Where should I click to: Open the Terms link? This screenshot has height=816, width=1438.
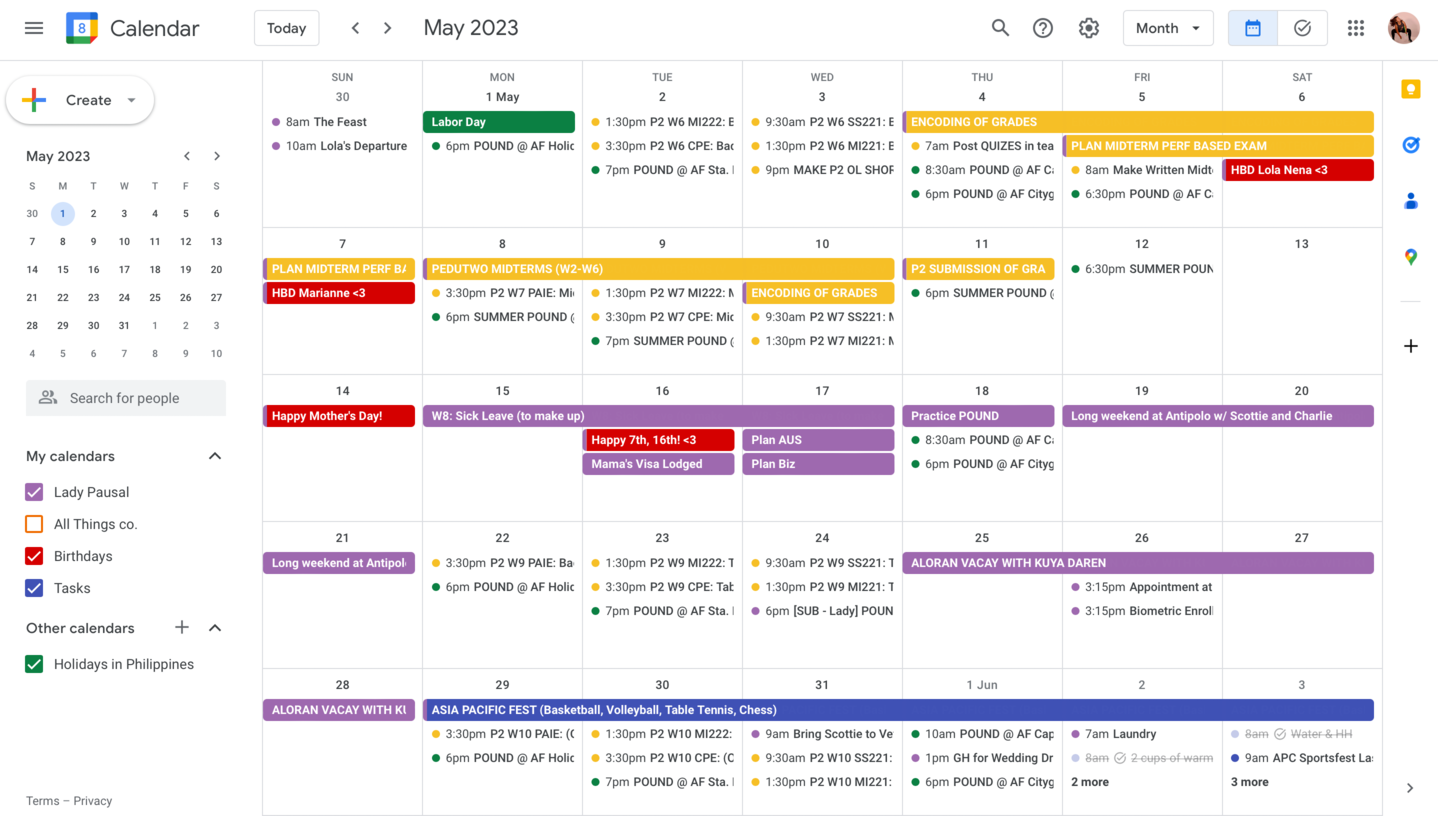[x=43, y=801]
